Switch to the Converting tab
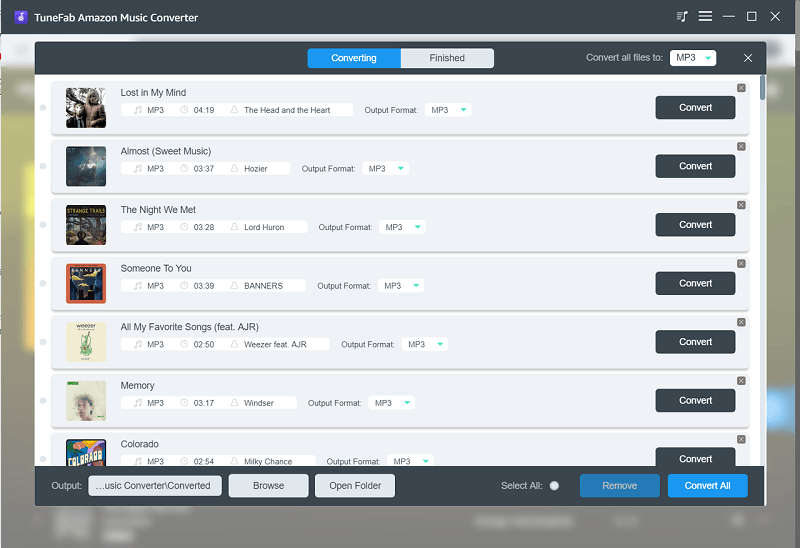 coord(354,58)
